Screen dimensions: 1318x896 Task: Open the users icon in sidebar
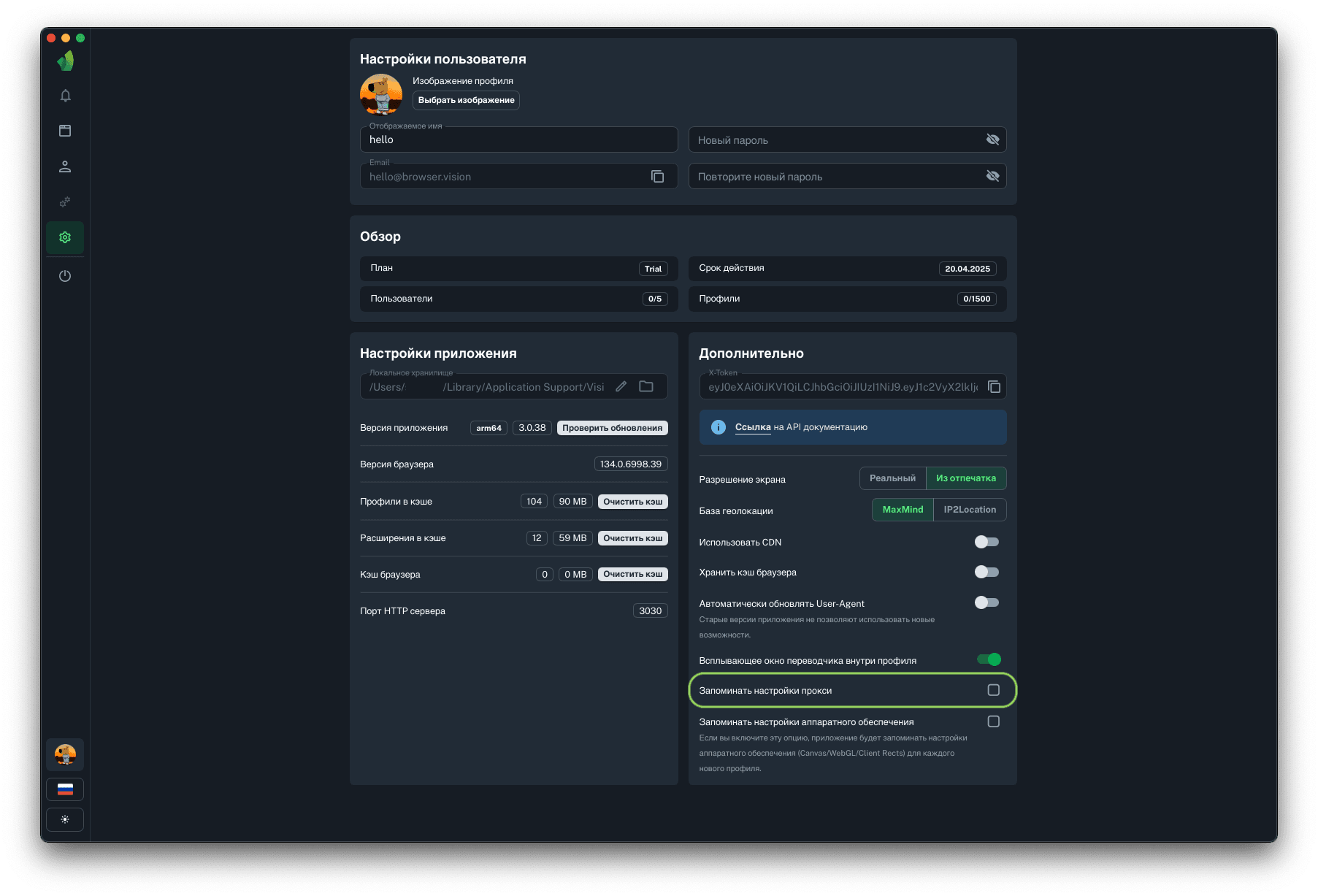[x=65, y=166]
